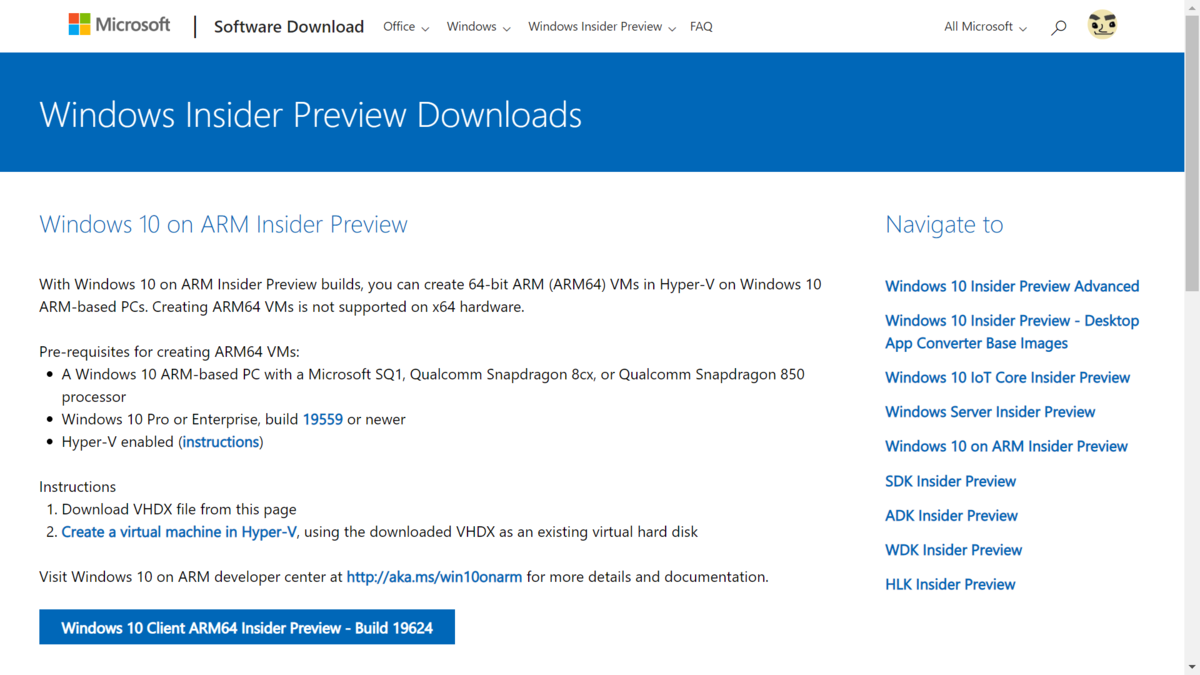1200x675 pixels.
Task: Open build 19559 link
Action: click(x=323, y=419)
